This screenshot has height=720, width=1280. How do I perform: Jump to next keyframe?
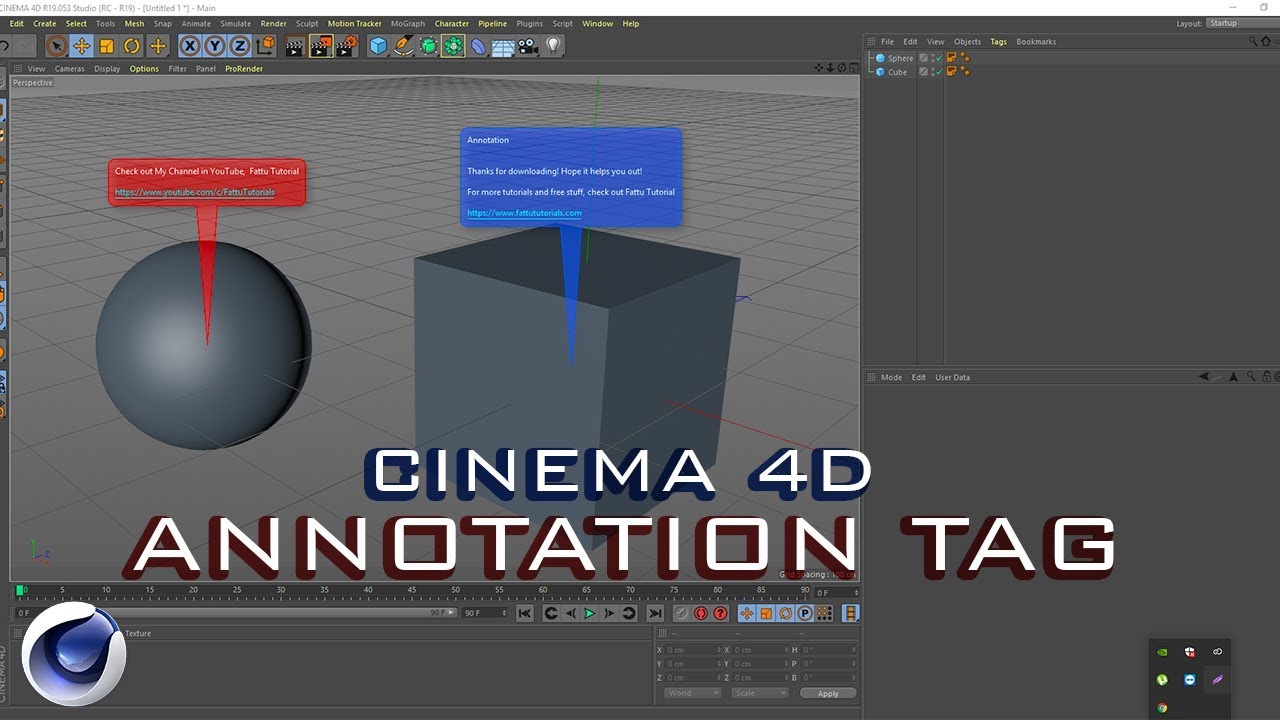[x=629, y=613]
